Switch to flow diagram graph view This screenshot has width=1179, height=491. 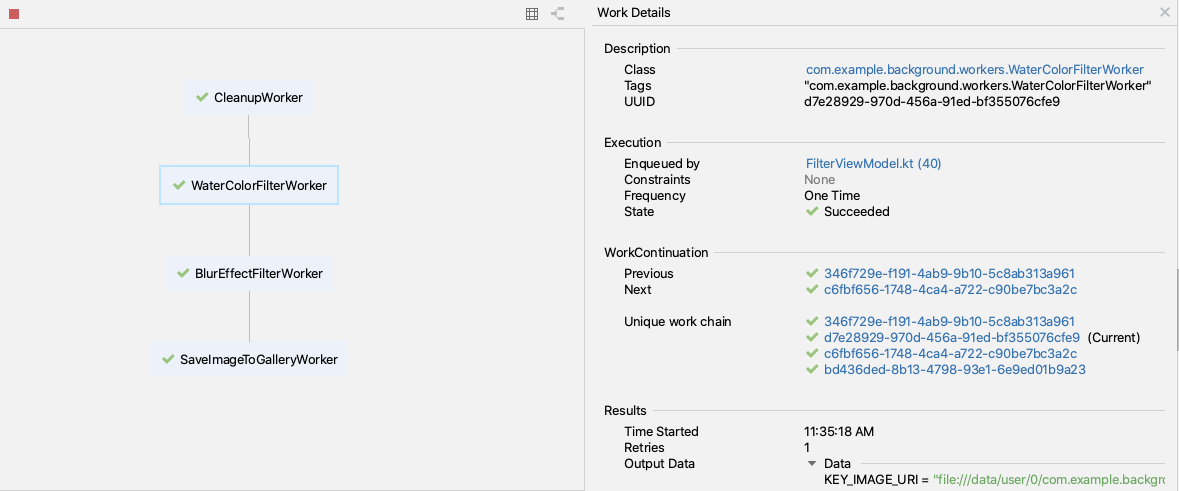(x=558, y=14)
